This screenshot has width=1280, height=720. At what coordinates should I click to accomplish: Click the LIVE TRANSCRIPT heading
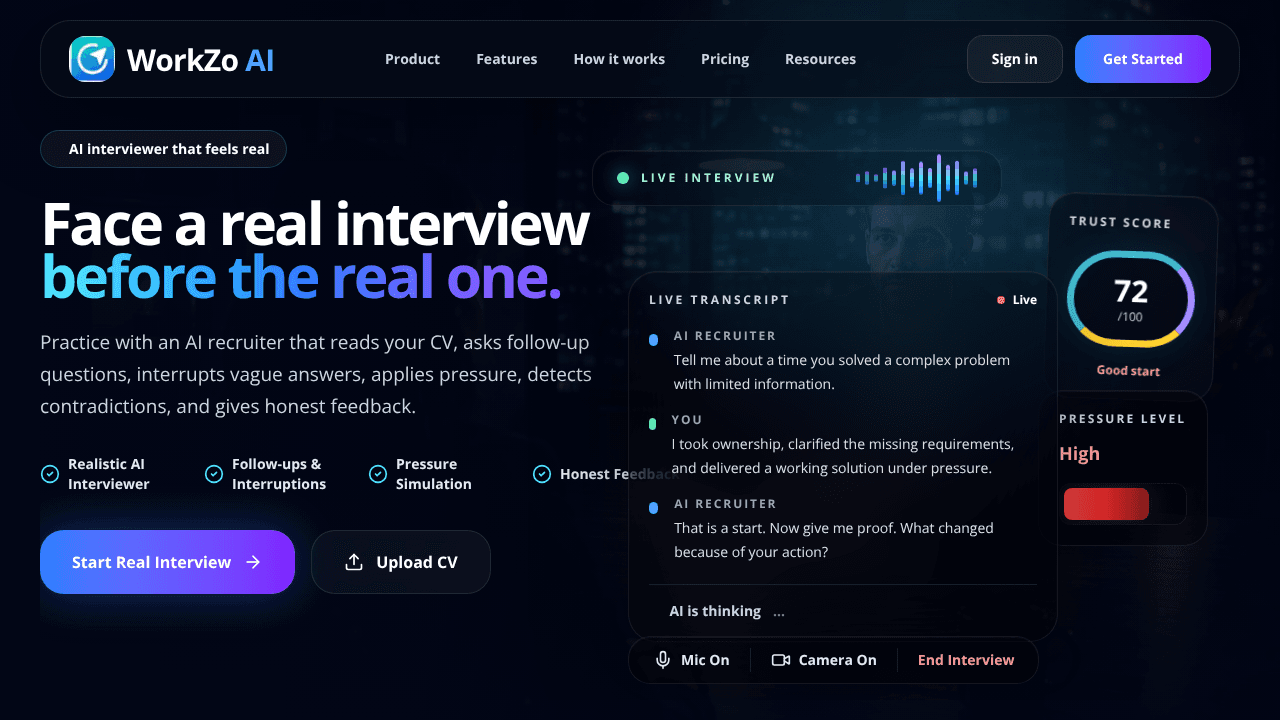pos(719,300)
